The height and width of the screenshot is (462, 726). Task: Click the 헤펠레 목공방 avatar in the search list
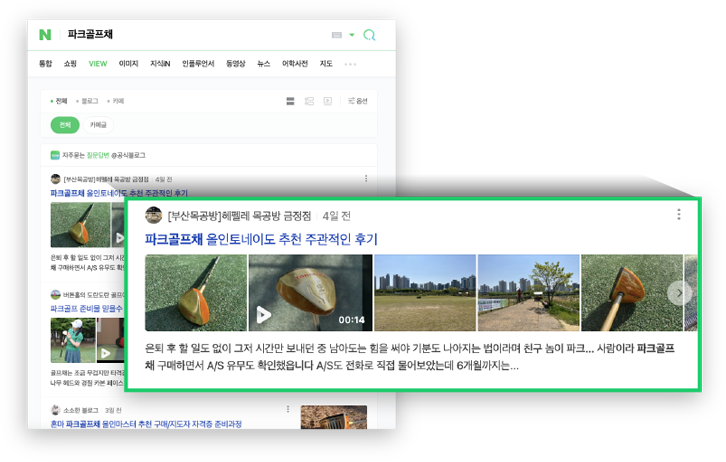coord(56,179)
